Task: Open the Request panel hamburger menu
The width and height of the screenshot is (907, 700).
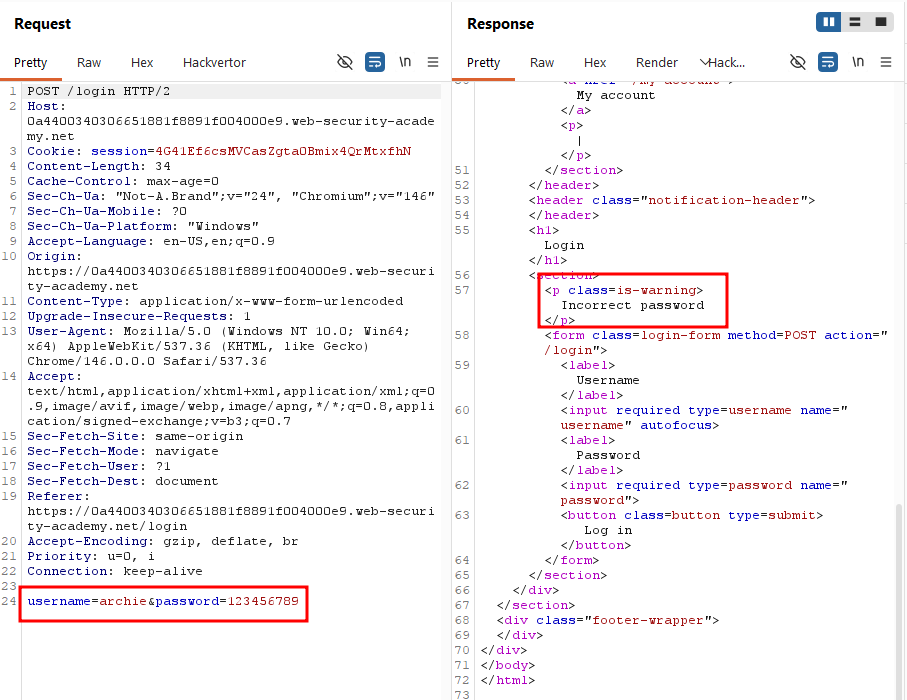Action: click(433, 62)
